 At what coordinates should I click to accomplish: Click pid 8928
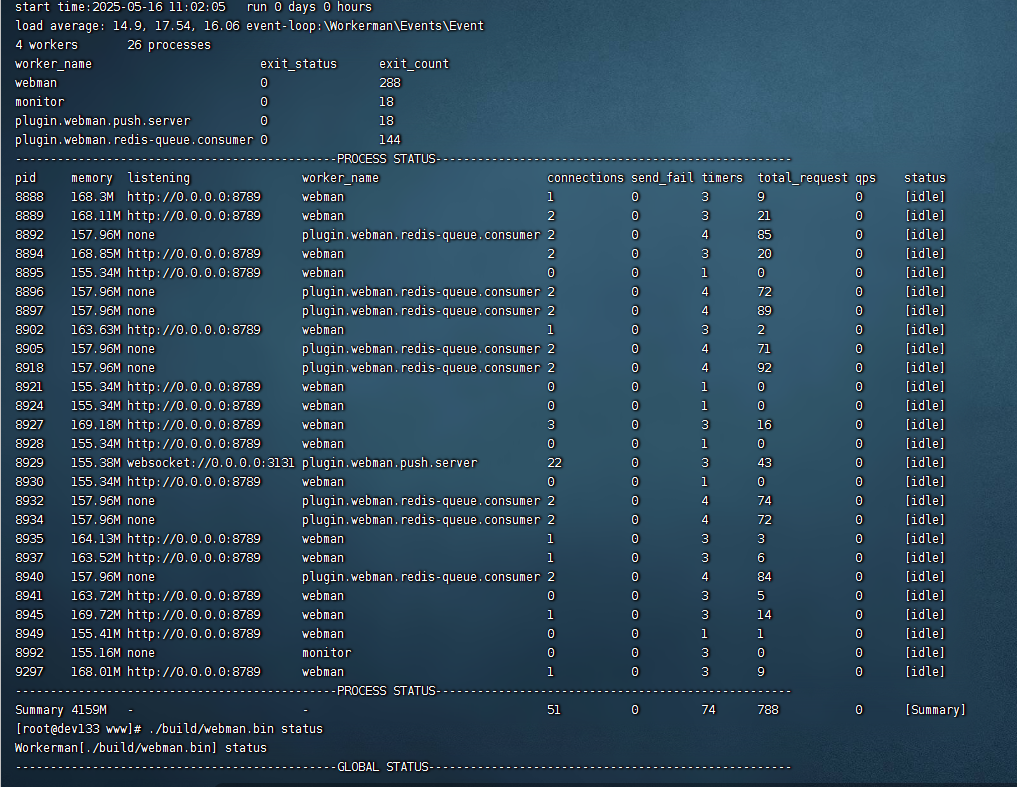(30, 444)
